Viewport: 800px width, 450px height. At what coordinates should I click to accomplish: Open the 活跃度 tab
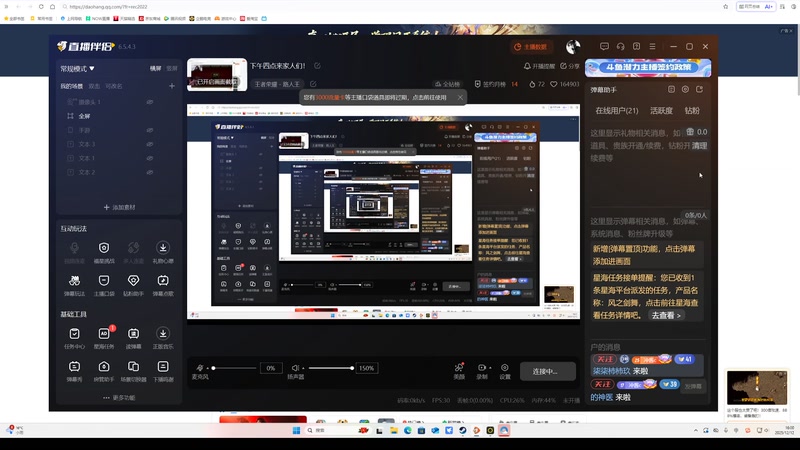tap(661, 111)
